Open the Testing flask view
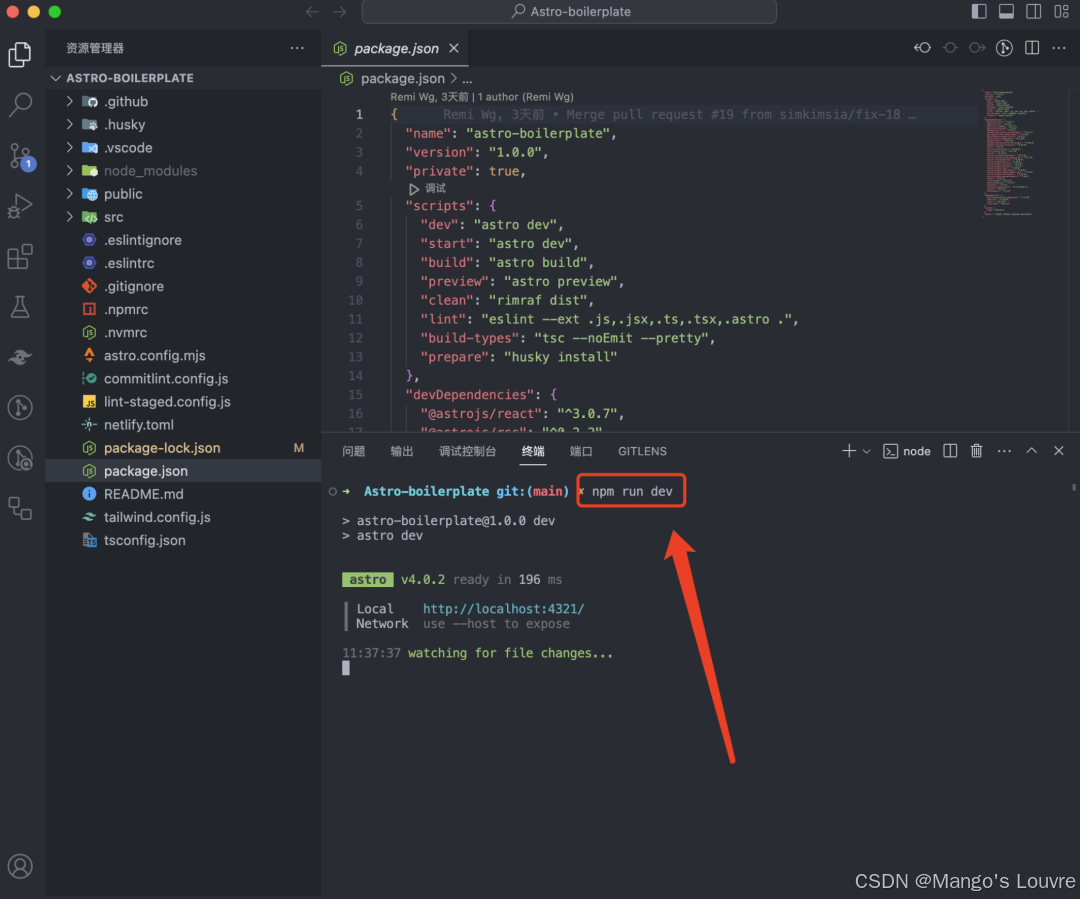The width and height of the screenshot is (1080, 899). coord(20,307)
